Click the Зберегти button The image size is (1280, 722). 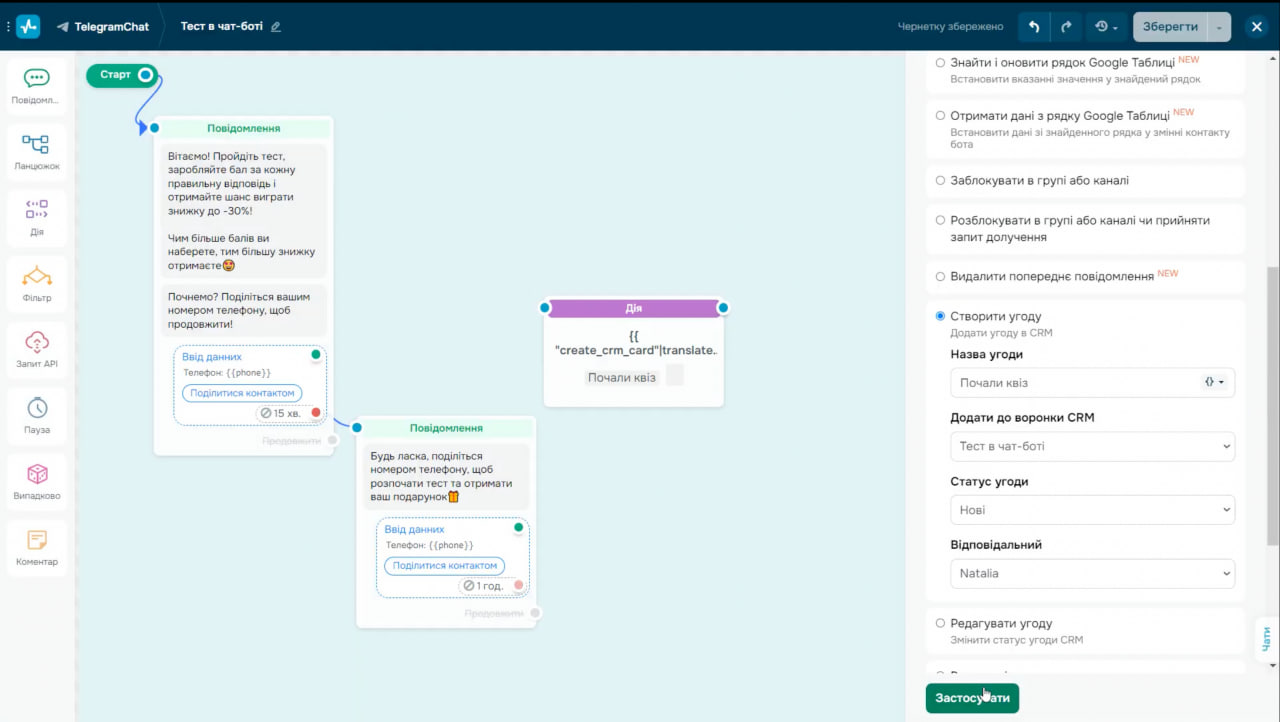coord(1169,27)
